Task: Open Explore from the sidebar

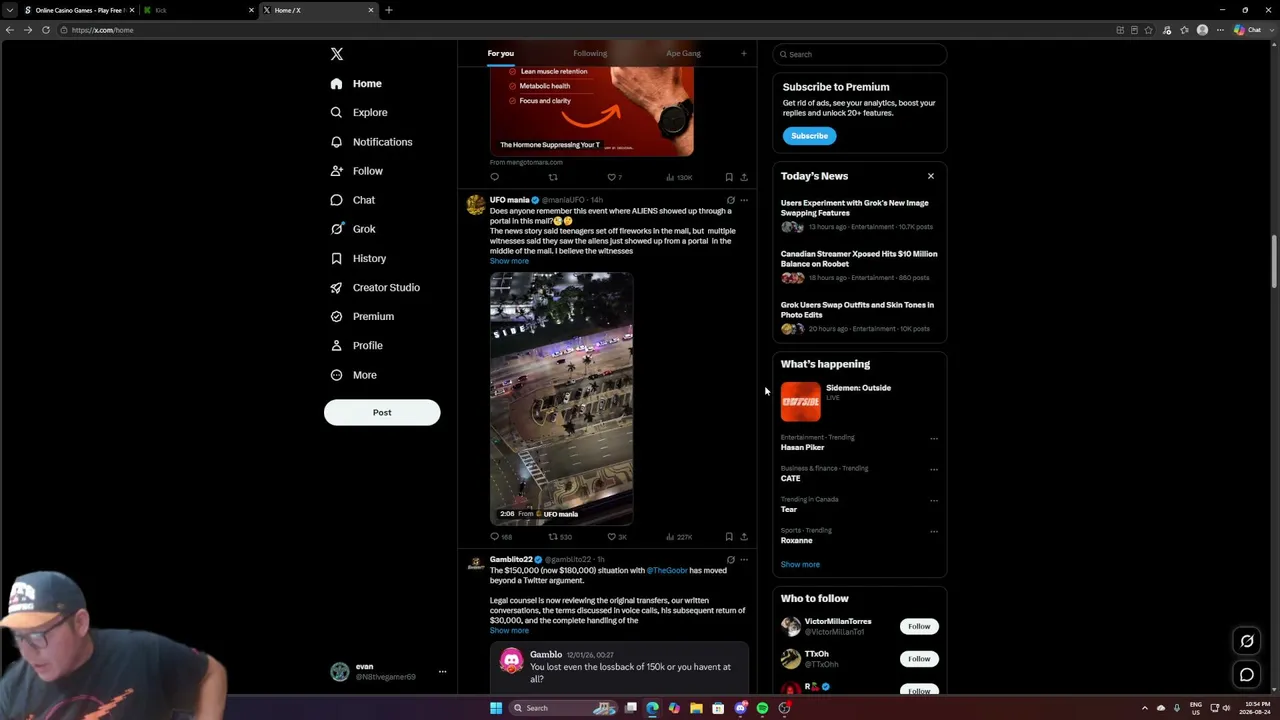Action: (x=359, y=113)
